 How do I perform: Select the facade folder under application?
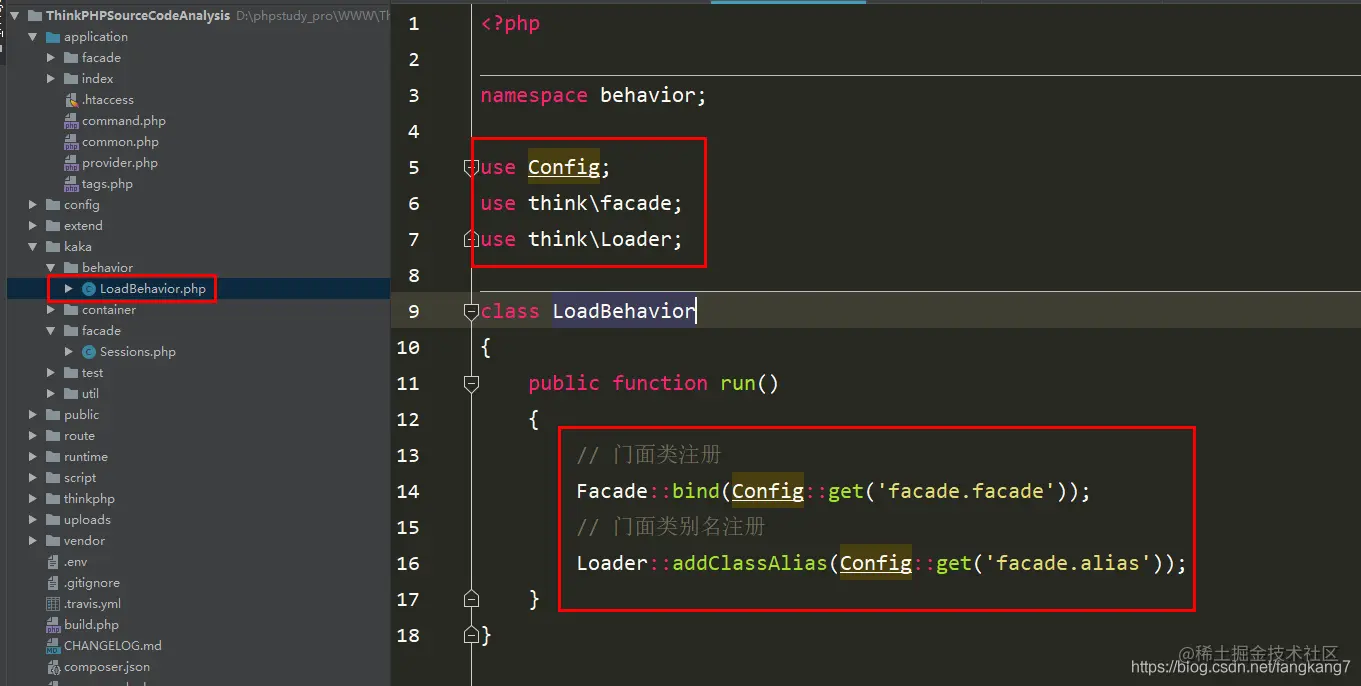[x=101, y=58]
